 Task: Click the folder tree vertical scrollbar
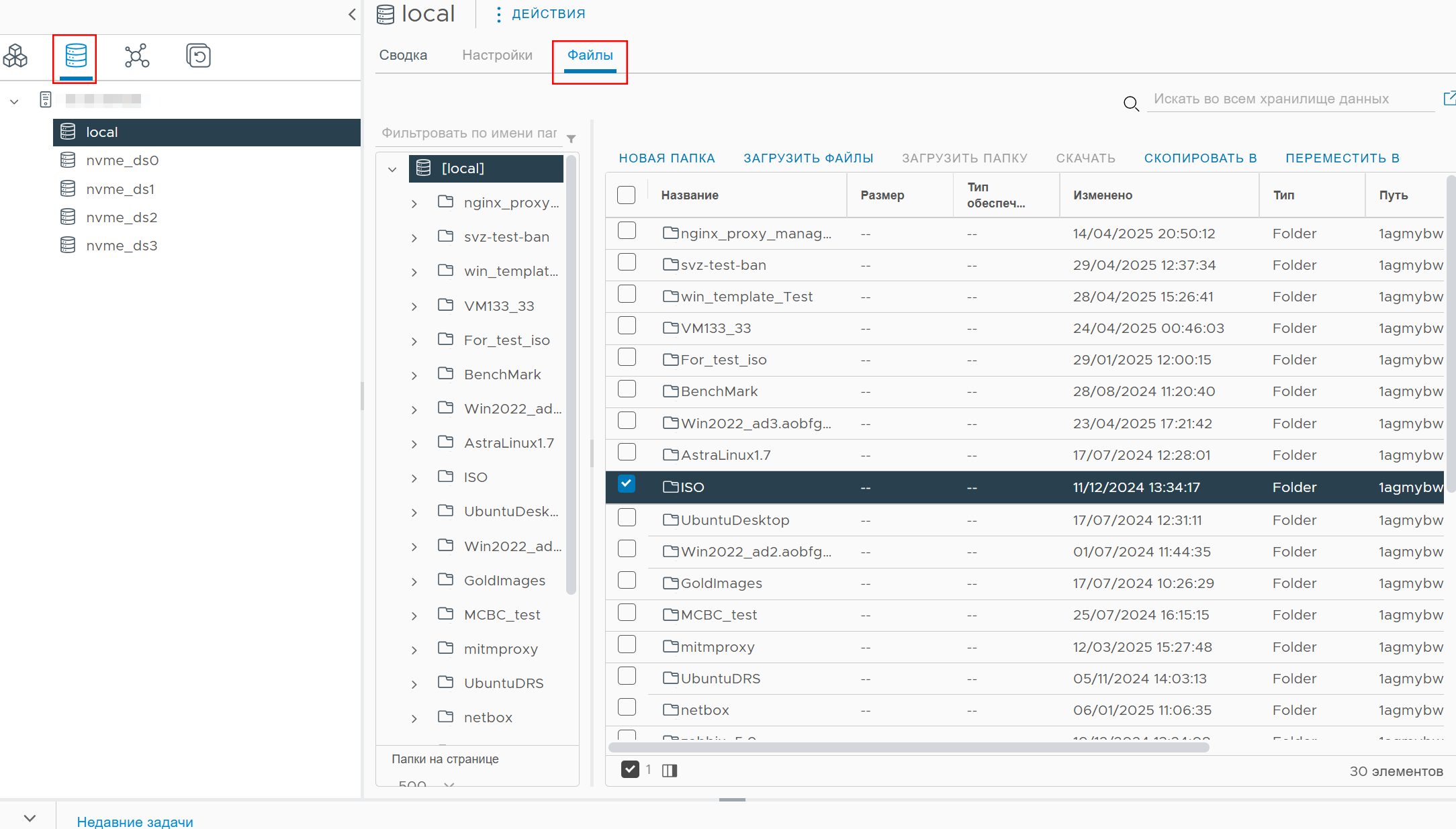coord(571,375)
